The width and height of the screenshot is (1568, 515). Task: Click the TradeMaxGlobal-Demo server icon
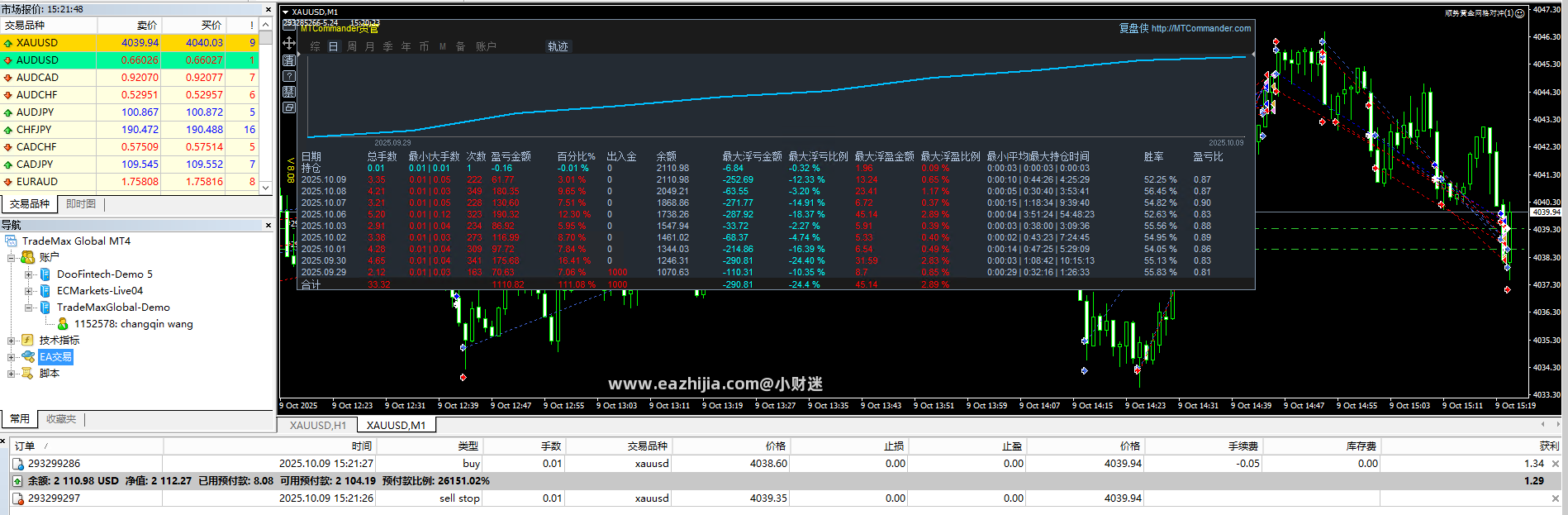pos(45,307)
